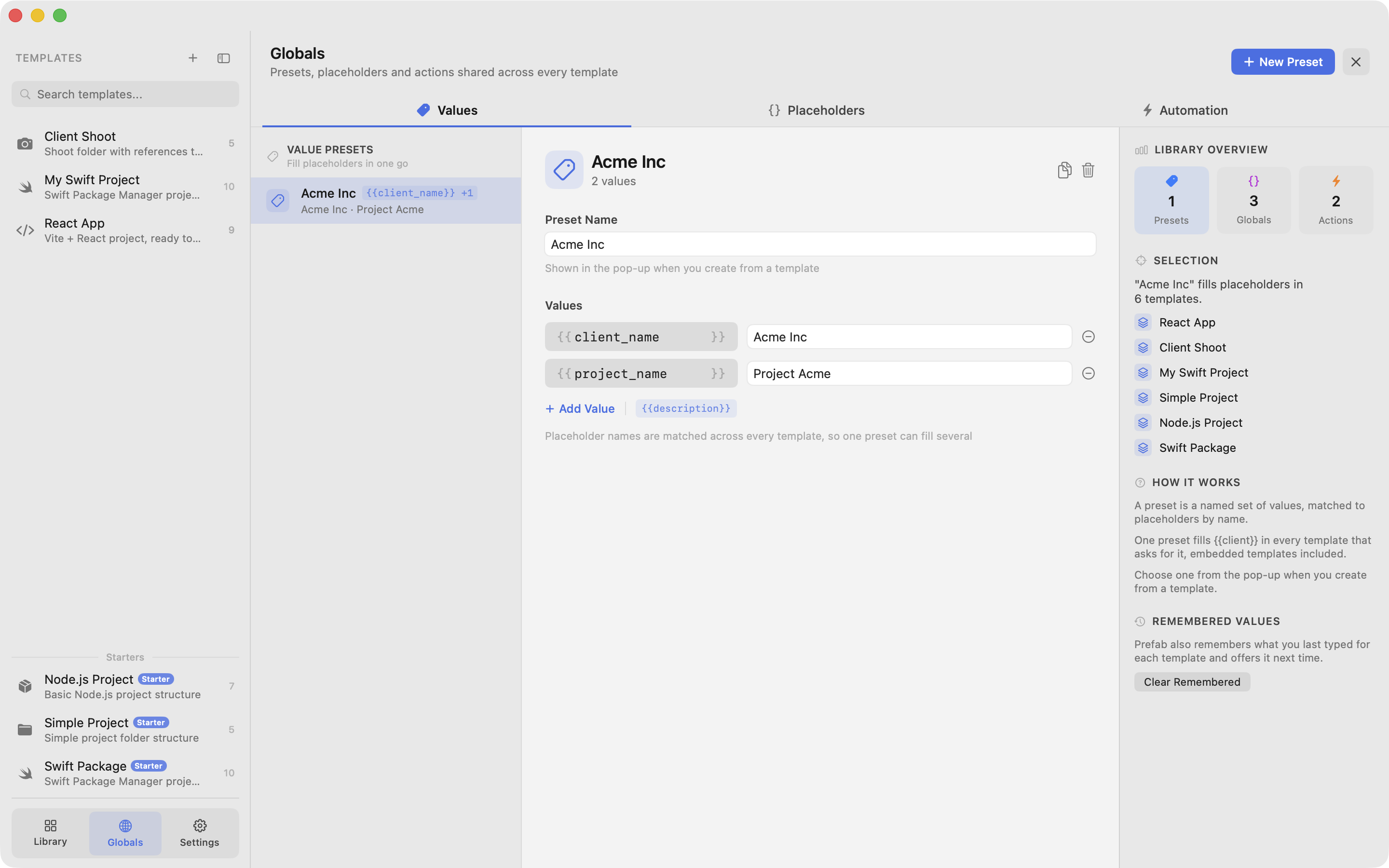Click Add Value link
The image size is (1389, 868).
click(580, 408)
